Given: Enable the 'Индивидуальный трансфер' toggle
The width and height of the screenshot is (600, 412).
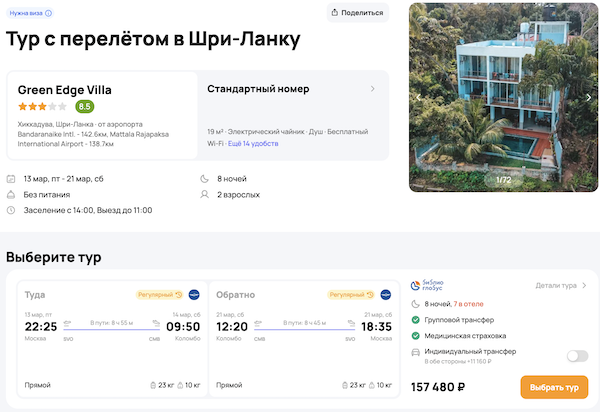Looking at the screenshot, I should pyautogui.click(x=576, y=355).
